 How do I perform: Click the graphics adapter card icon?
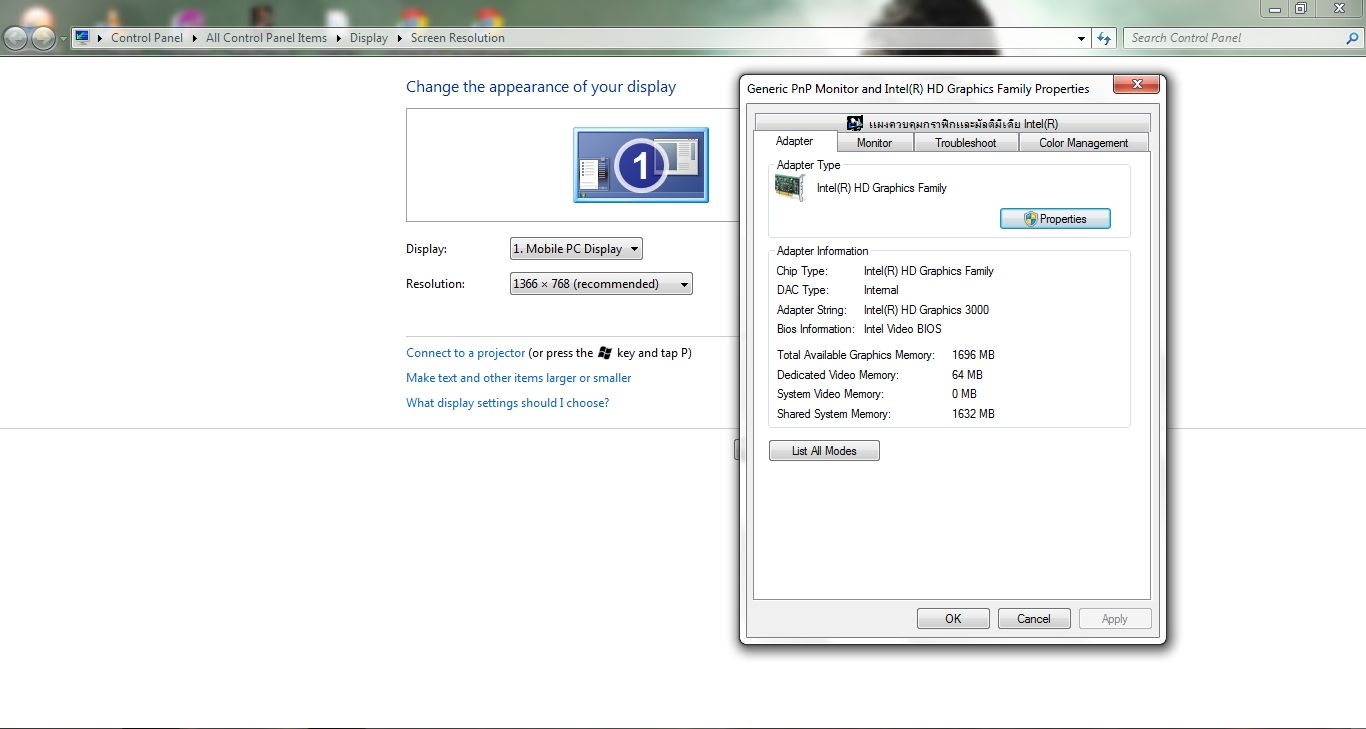click(x=790, y=187)
